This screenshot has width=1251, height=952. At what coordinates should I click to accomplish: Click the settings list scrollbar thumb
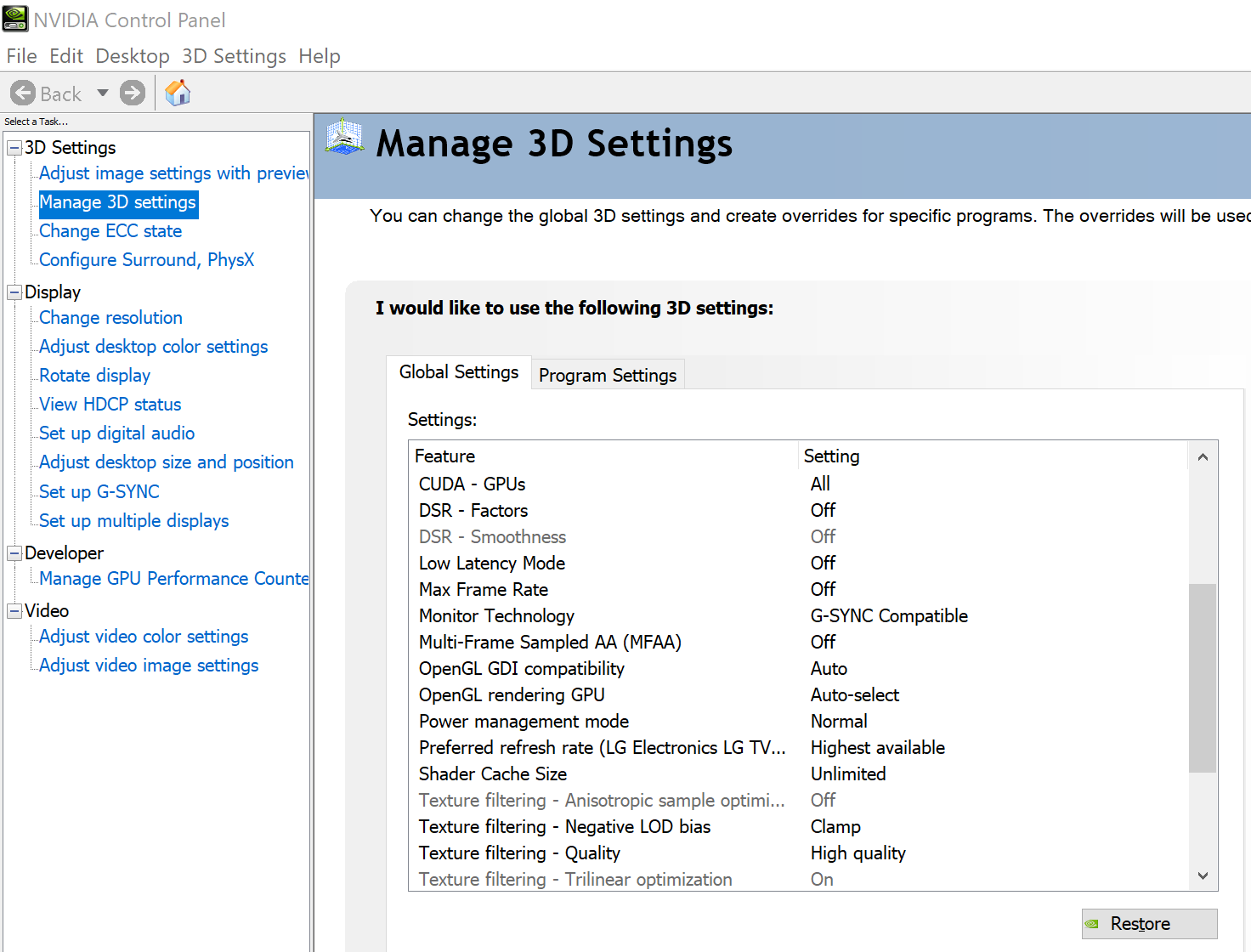(1203, 678)
